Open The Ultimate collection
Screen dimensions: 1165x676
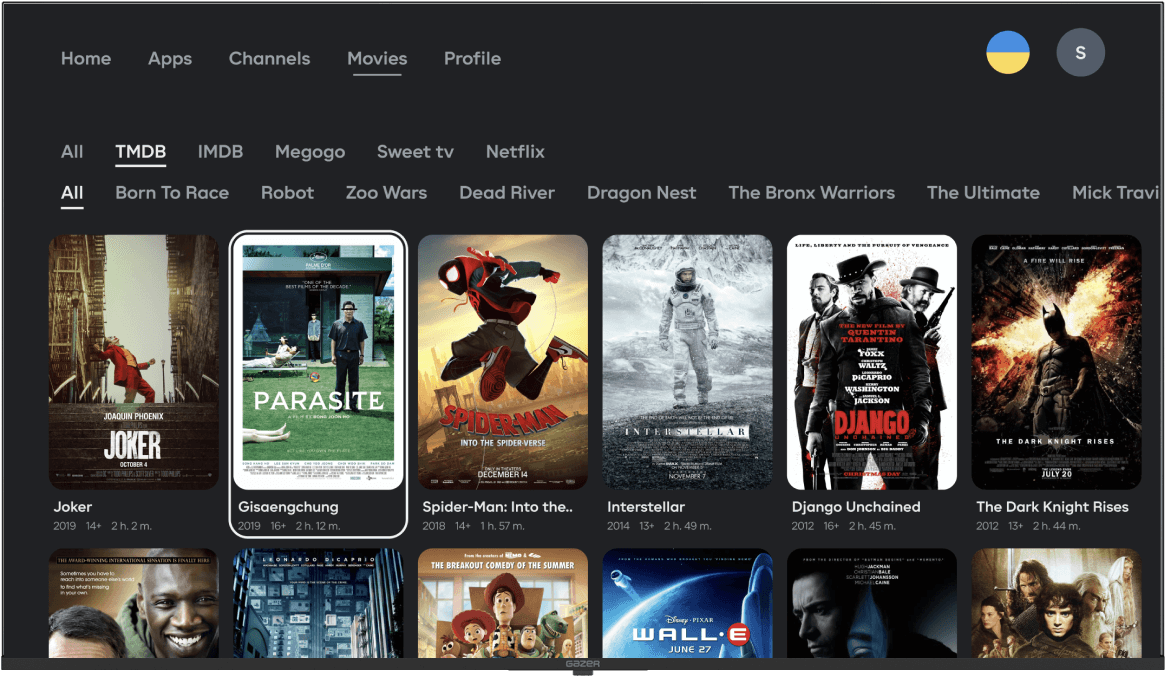(x=984, y=193)
